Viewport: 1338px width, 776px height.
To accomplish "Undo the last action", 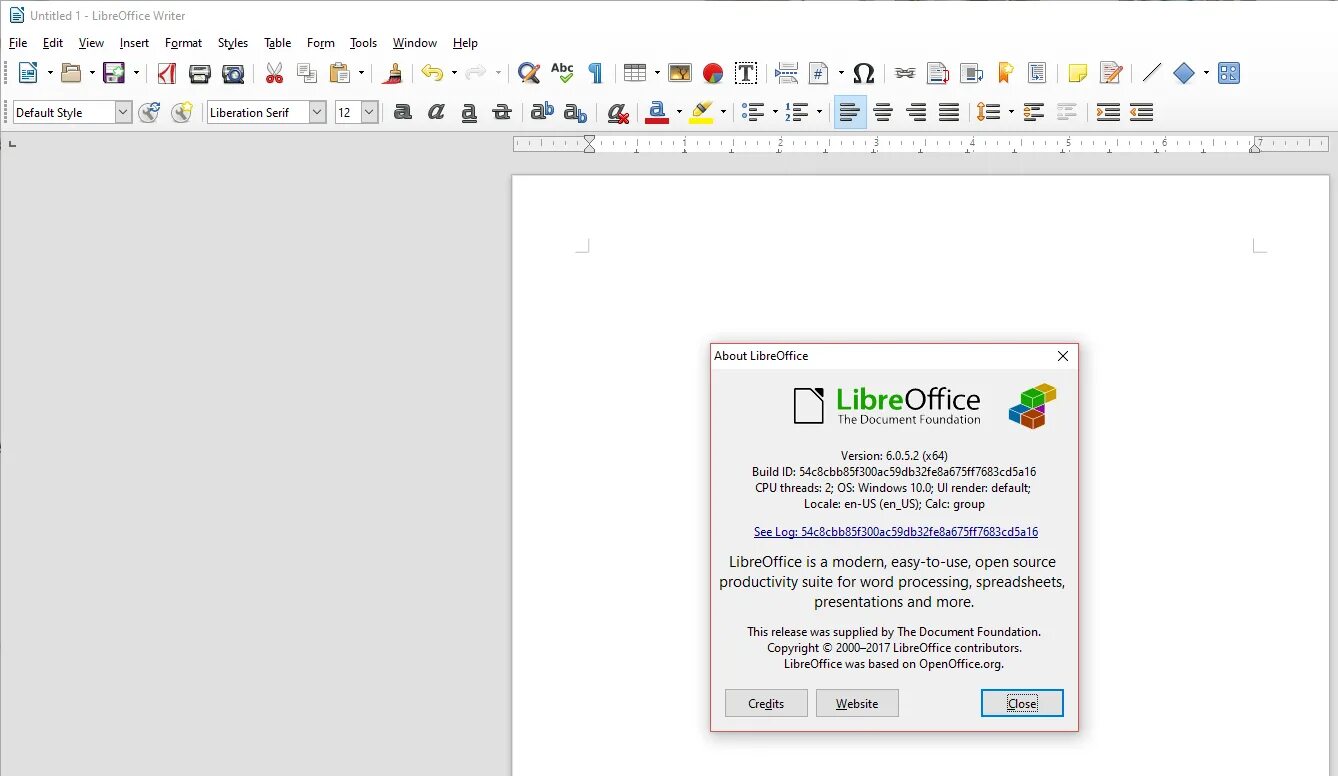I will [432, 73].
